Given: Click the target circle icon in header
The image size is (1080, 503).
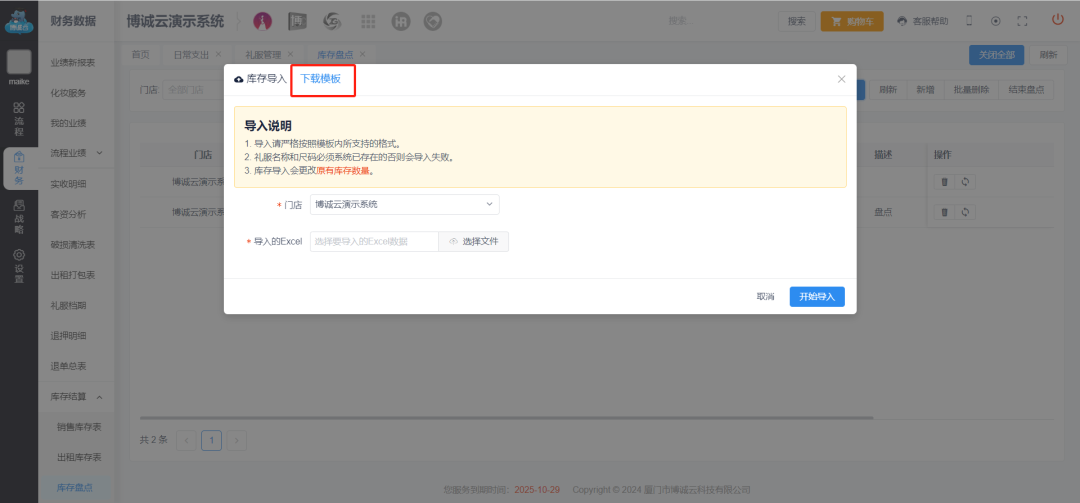Looking at the screenshot, I should point(995,21).
